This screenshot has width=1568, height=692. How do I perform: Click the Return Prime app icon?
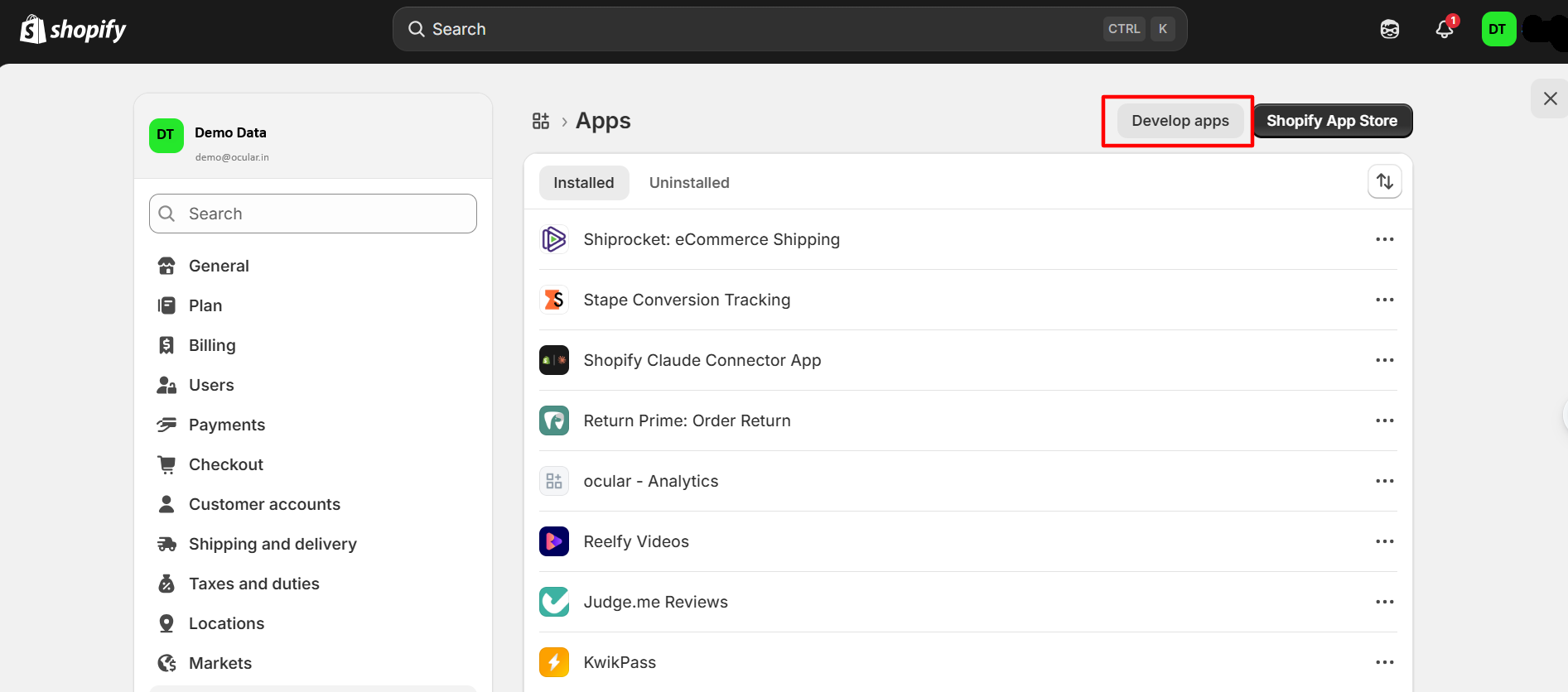[554, 420]
